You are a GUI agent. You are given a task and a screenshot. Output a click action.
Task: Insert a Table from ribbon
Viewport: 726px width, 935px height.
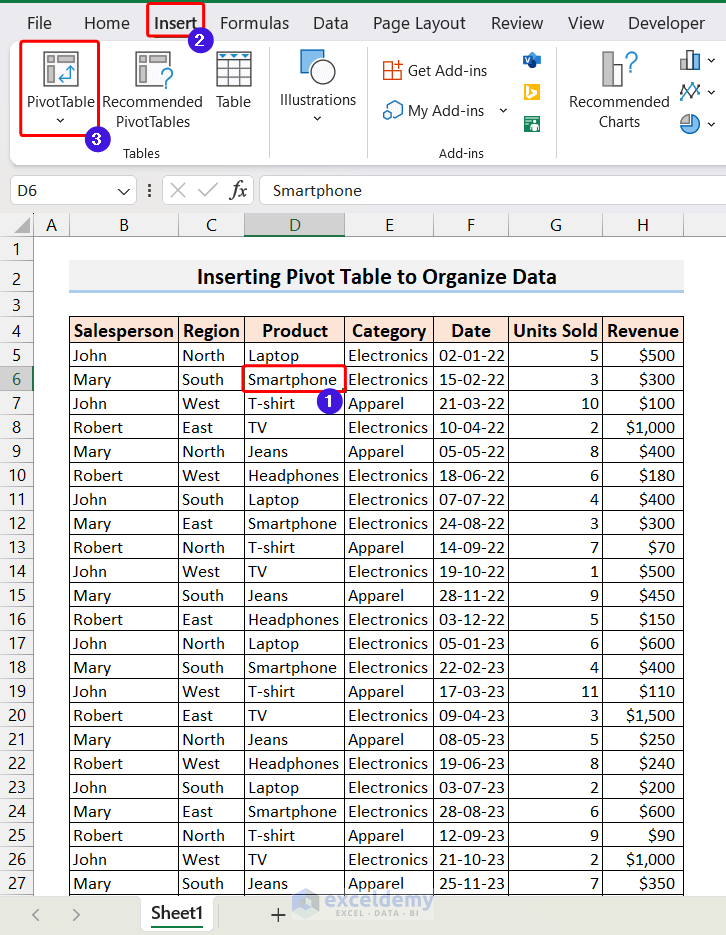point(233,80)
